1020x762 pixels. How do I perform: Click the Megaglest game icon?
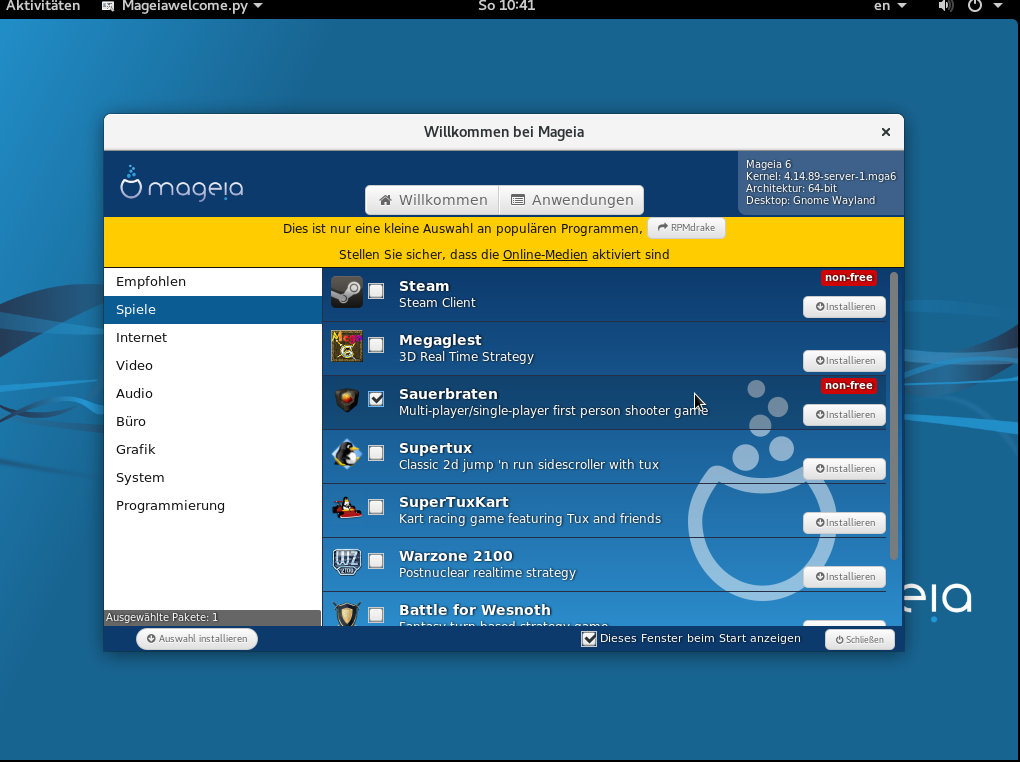347,346
